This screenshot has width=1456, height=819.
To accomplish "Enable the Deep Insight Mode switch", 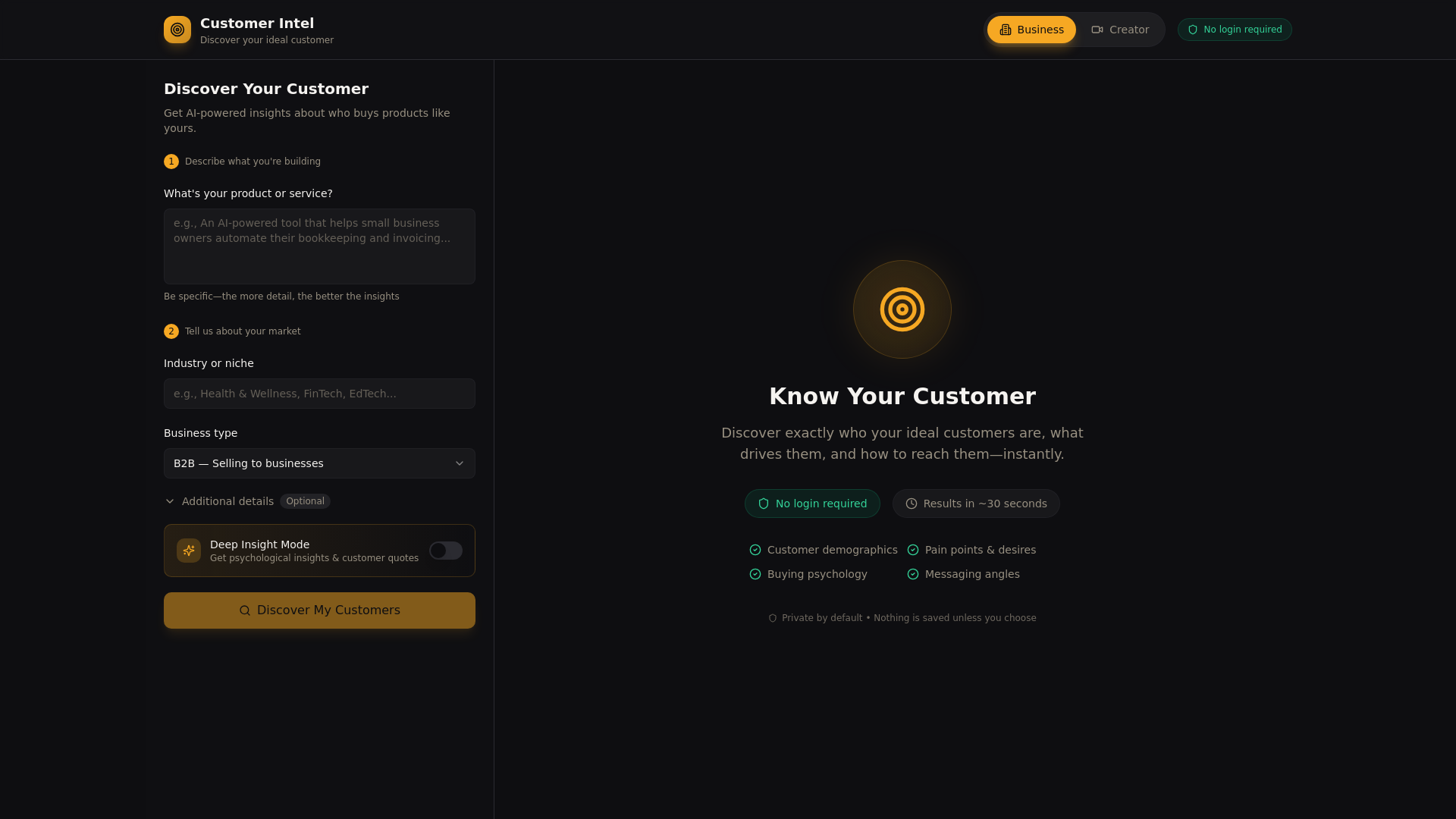I will pos(446,551).
